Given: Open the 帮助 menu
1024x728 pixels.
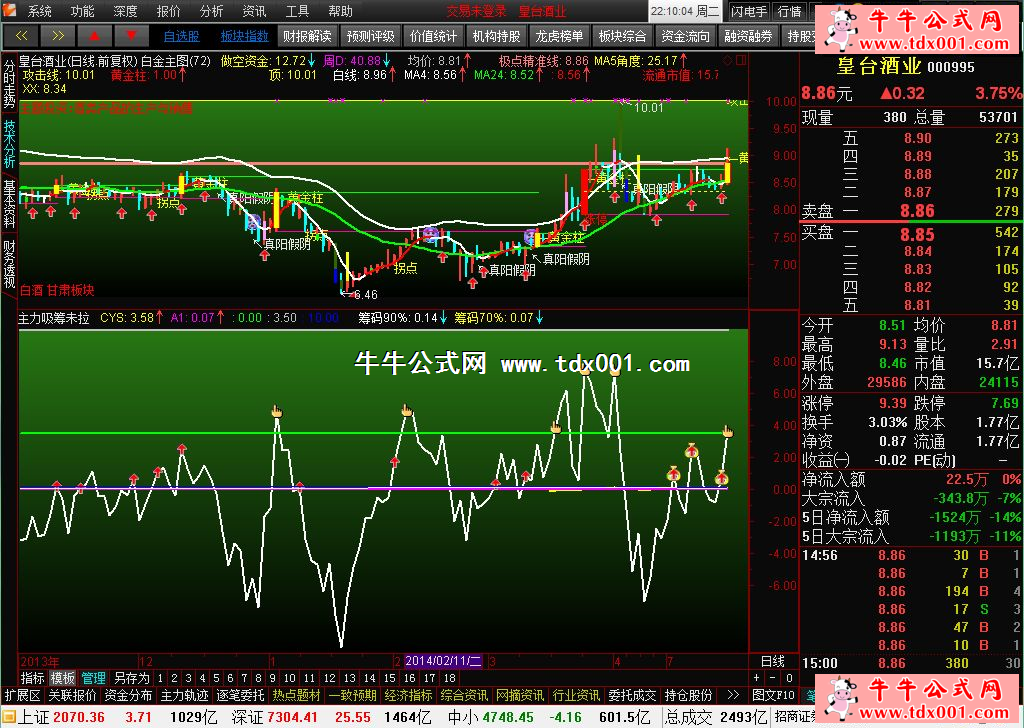Looking at the screenshot, I should (340, 11).
